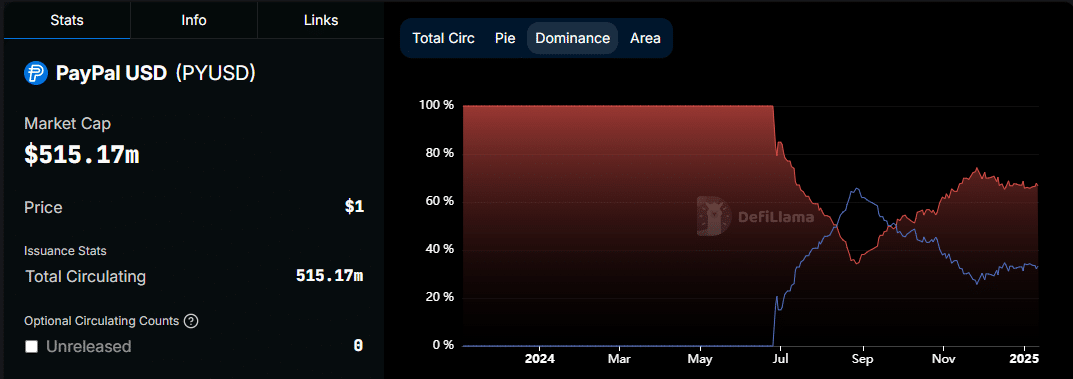Screen dimensions: 1073x379
Task: Select the Total Circ chart view
Action: point(443,38)
